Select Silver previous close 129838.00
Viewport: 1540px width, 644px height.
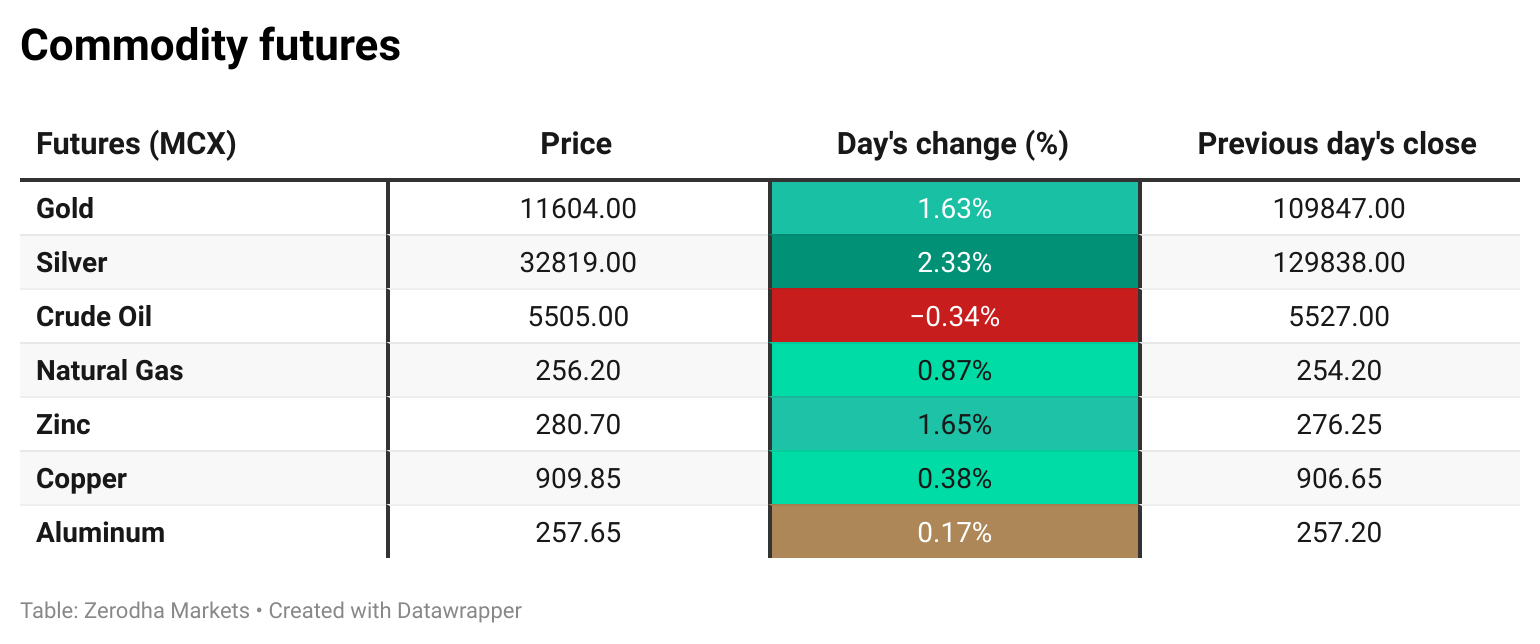coord(1338,262)
